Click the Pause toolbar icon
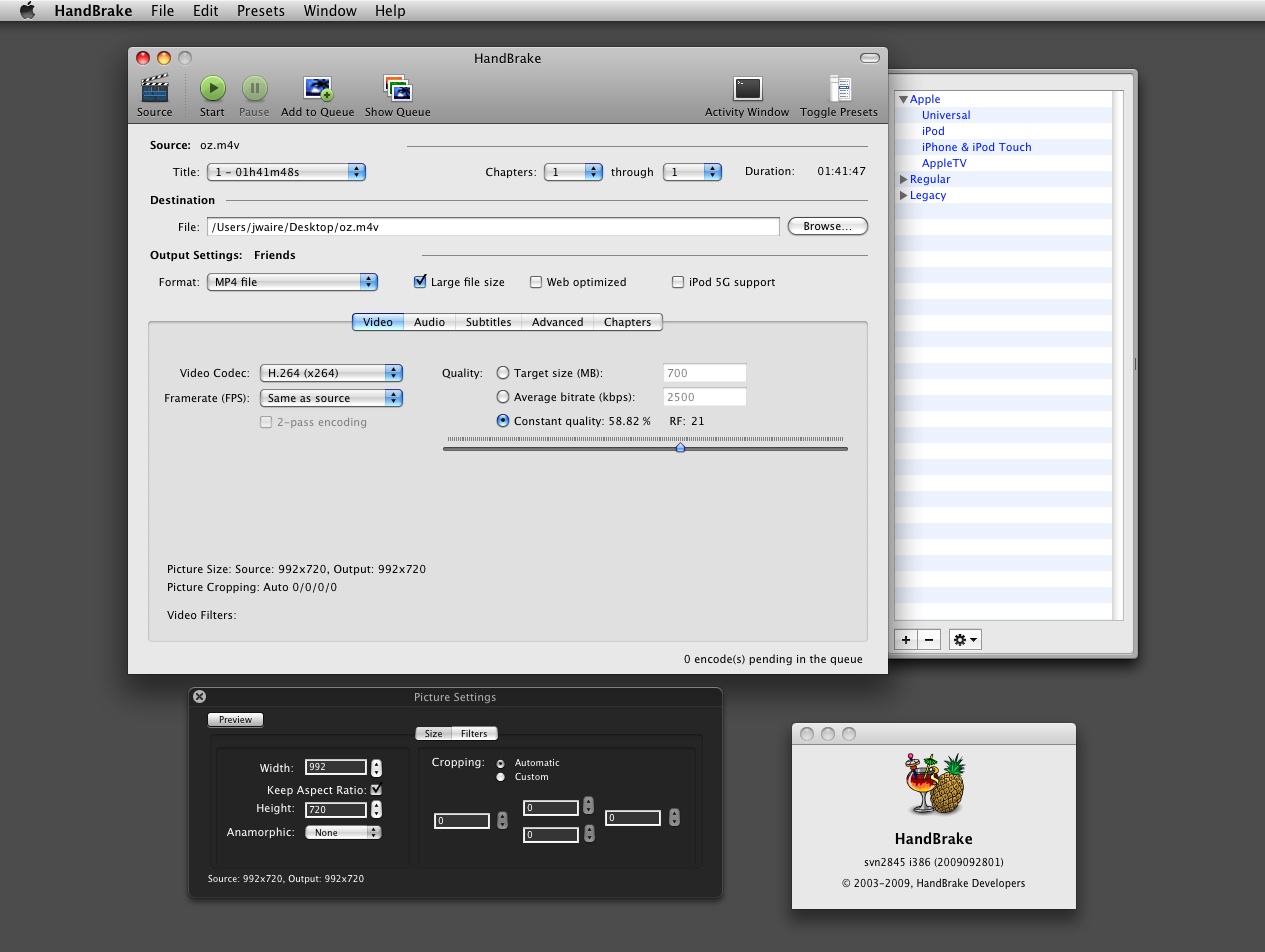This screenshot has width=1265, height=952. pos(254,89)
